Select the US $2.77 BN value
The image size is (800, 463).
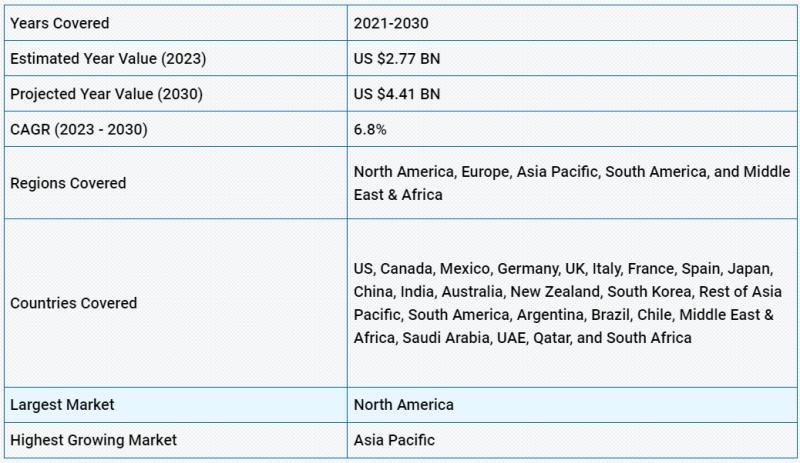point(397,59)
